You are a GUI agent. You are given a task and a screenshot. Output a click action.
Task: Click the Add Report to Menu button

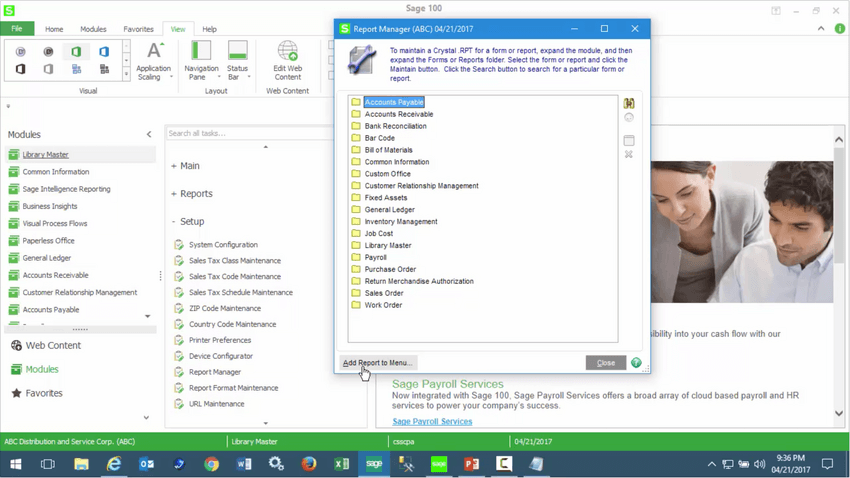click(378, 363)
